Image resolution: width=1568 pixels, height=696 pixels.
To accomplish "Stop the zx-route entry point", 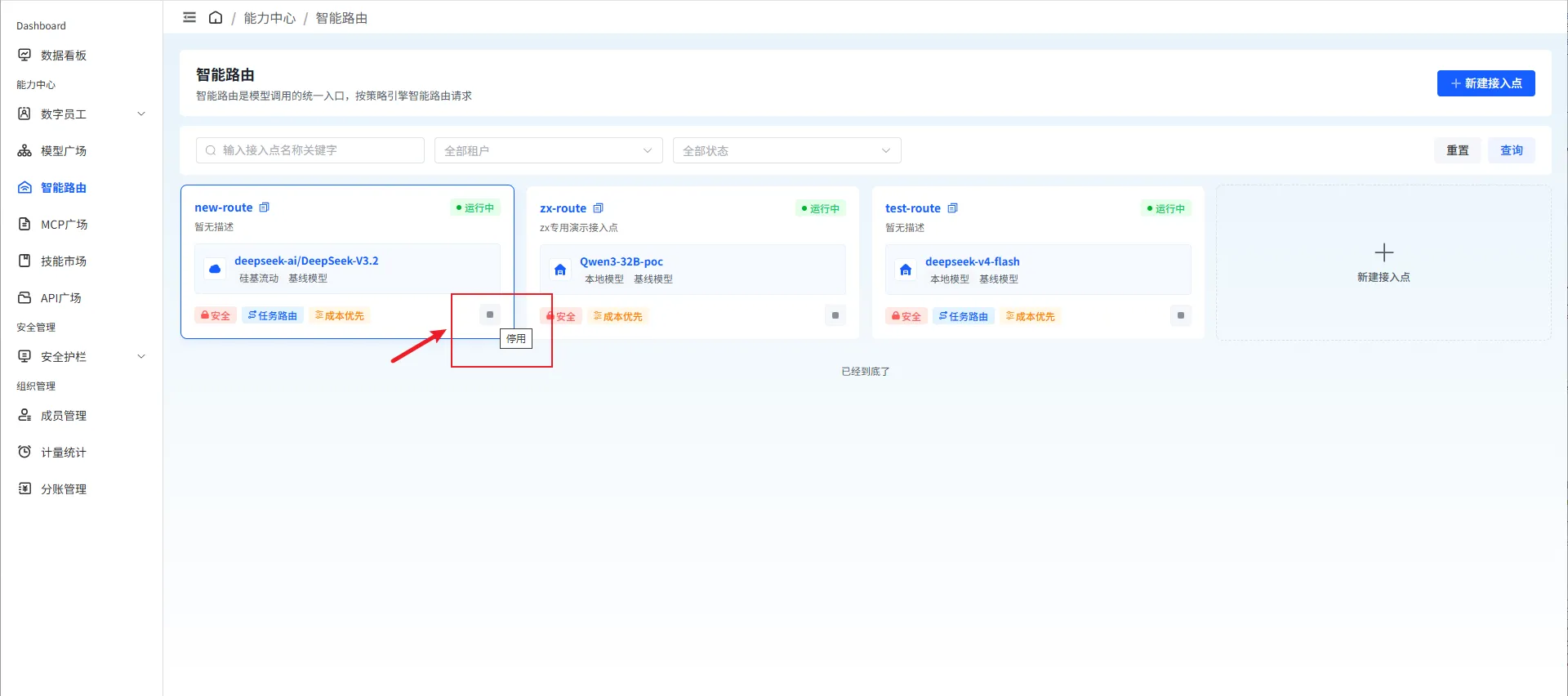I will click(x=835, y=315).
